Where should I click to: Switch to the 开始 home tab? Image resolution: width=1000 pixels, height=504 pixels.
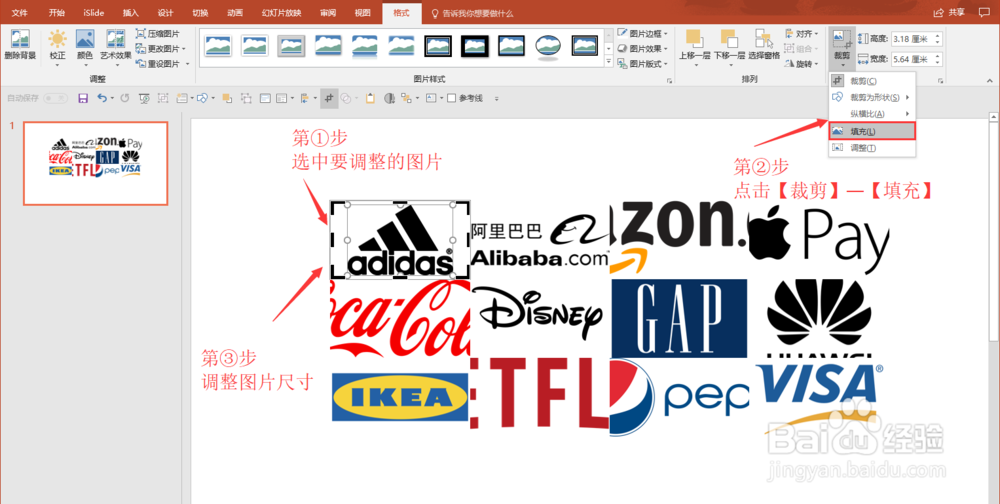(x=57, y=13)
